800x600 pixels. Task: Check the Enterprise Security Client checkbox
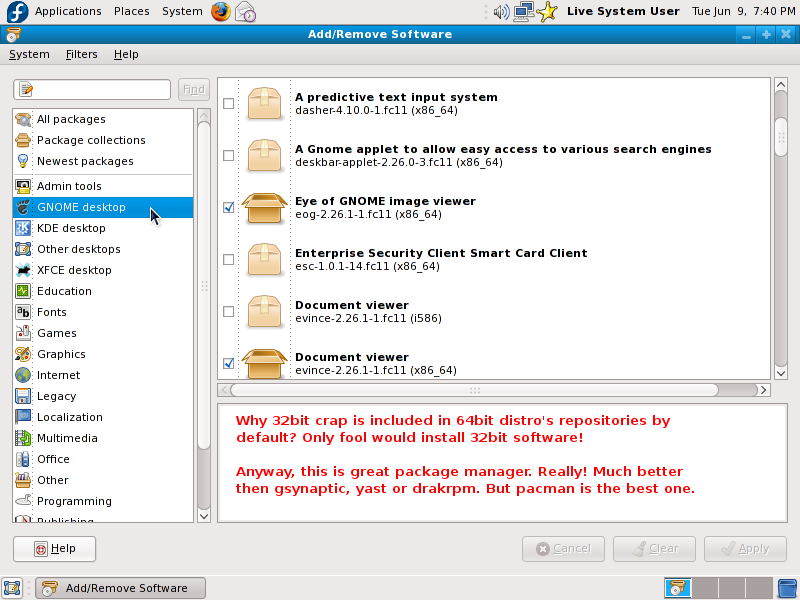click(229, 260)
